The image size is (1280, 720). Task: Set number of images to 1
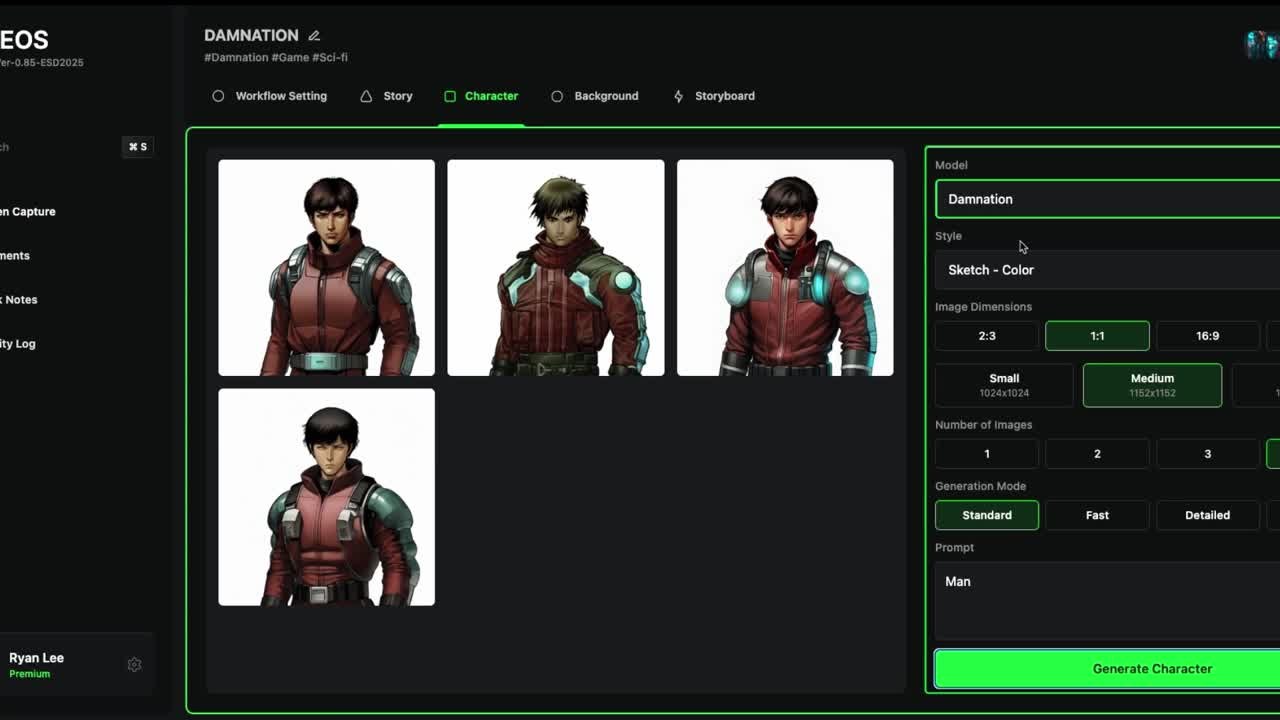tap(987, 454)
